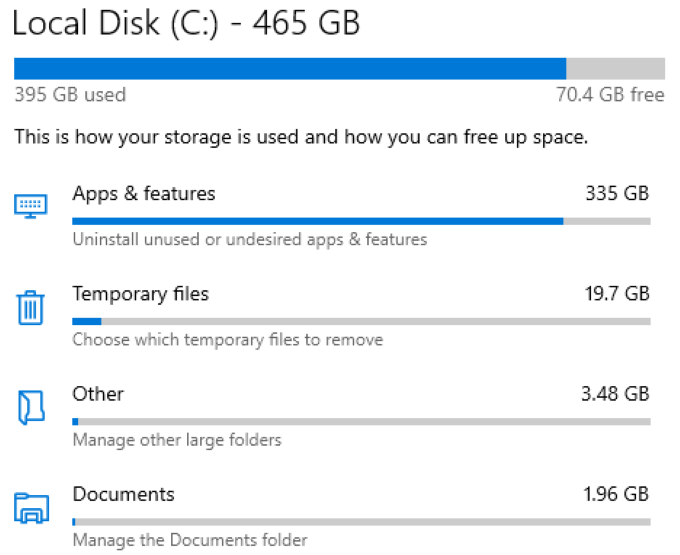Click the Local Disk (C:) heading
The height and width of the screenshot is (555, 680).
(x=186, y=23)
